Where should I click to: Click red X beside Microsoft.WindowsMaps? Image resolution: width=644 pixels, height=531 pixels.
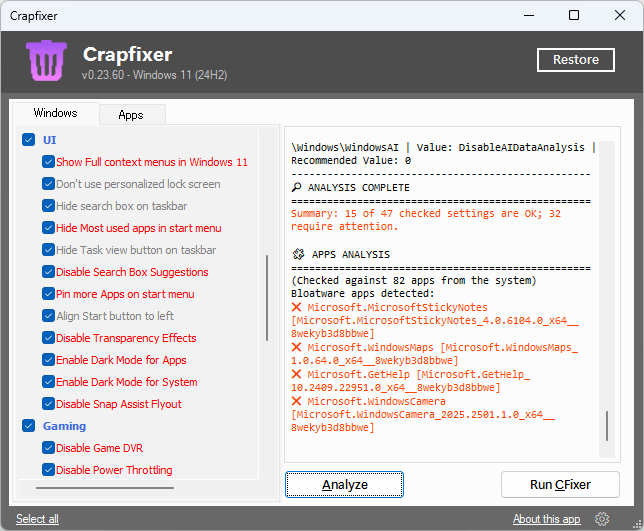(296, 347)
